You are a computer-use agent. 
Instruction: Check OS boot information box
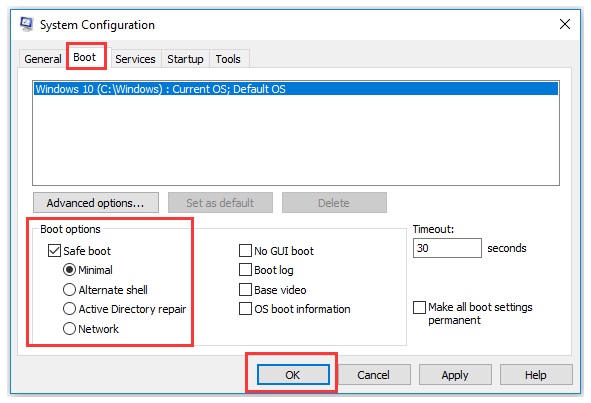(x=245, y=309)
